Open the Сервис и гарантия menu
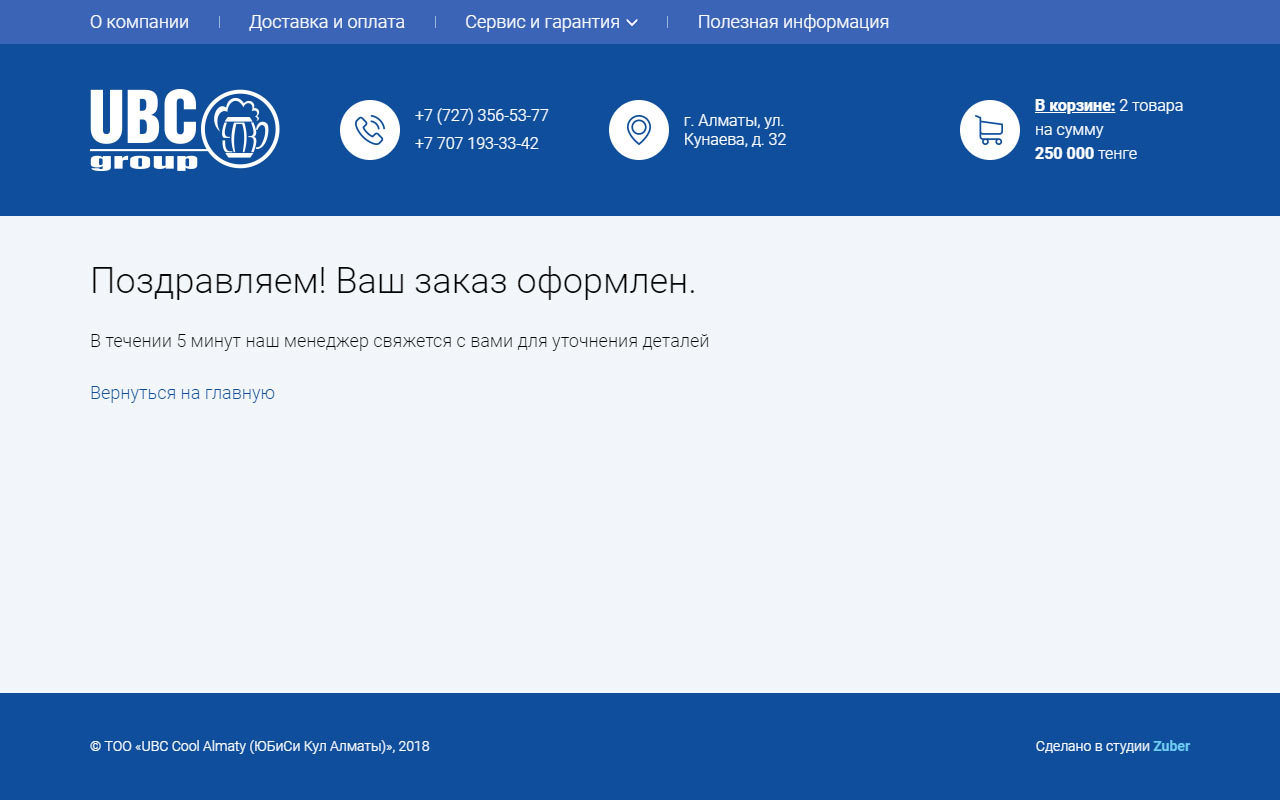1280x800 pixels. (x=542, y=22)
